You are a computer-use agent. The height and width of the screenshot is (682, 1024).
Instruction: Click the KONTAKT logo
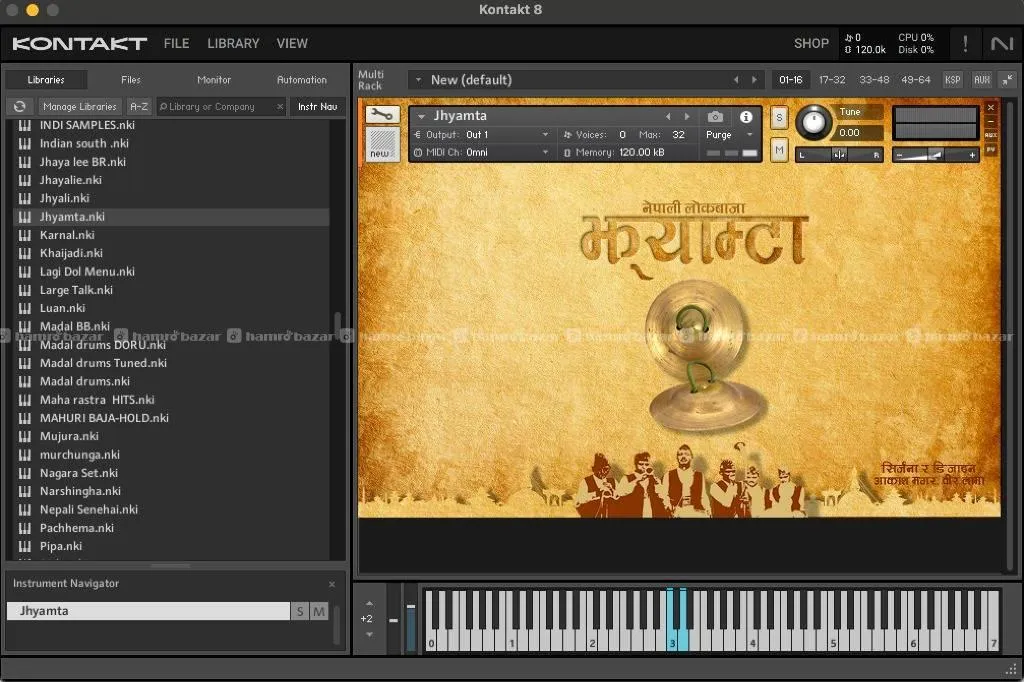click(x=79, y=44)
